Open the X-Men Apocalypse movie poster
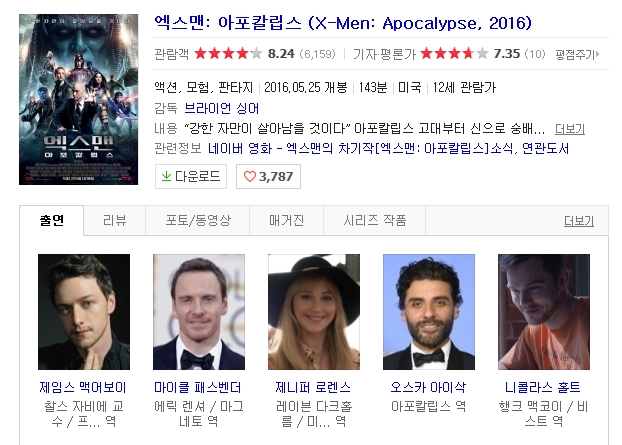 coord(79,100)
